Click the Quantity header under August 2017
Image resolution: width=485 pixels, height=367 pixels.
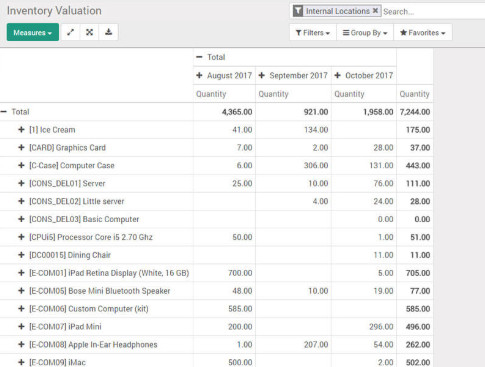211,94
